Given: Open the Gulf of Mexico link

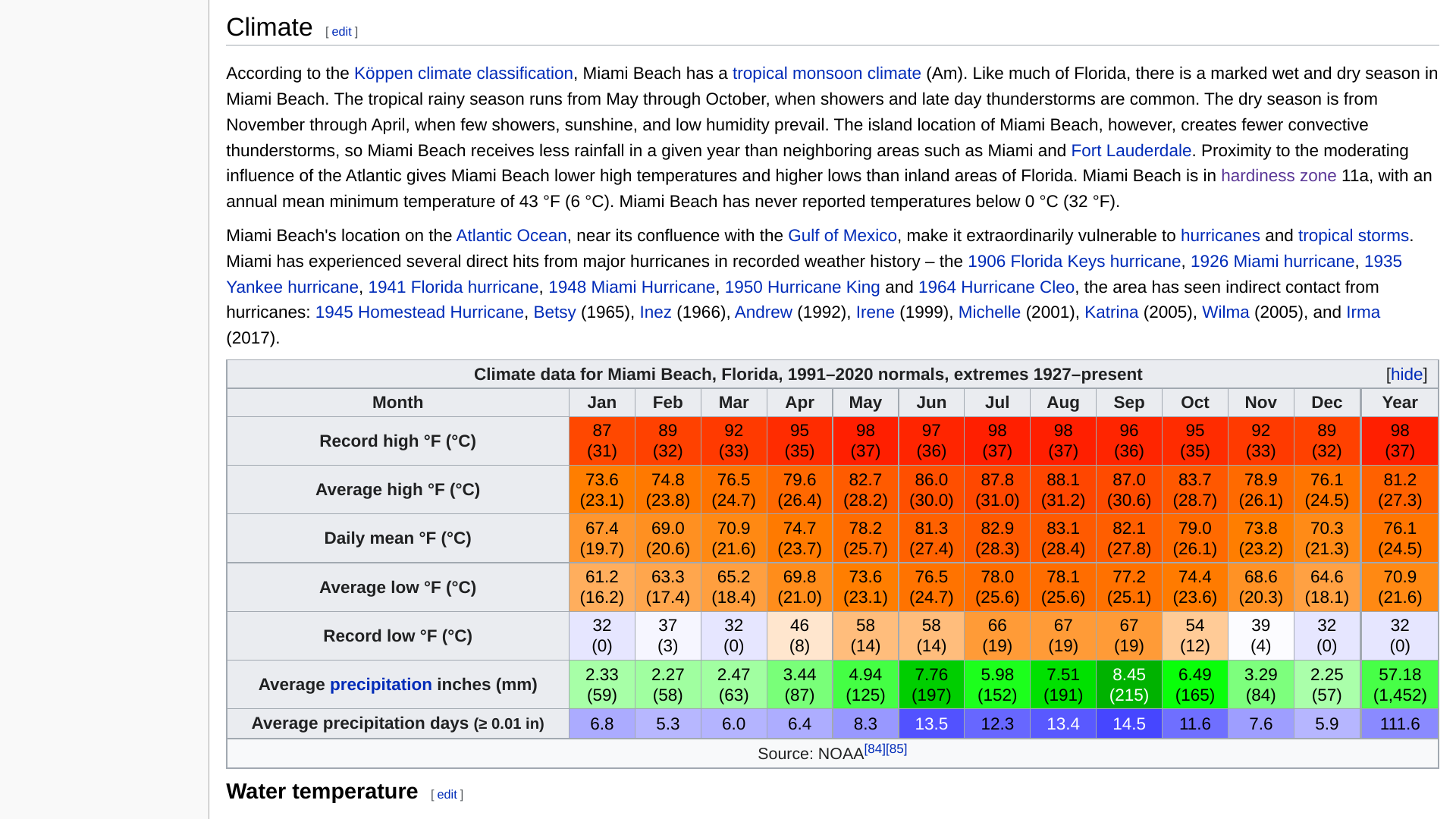Looking at the screenshot, I should point(842,236).
